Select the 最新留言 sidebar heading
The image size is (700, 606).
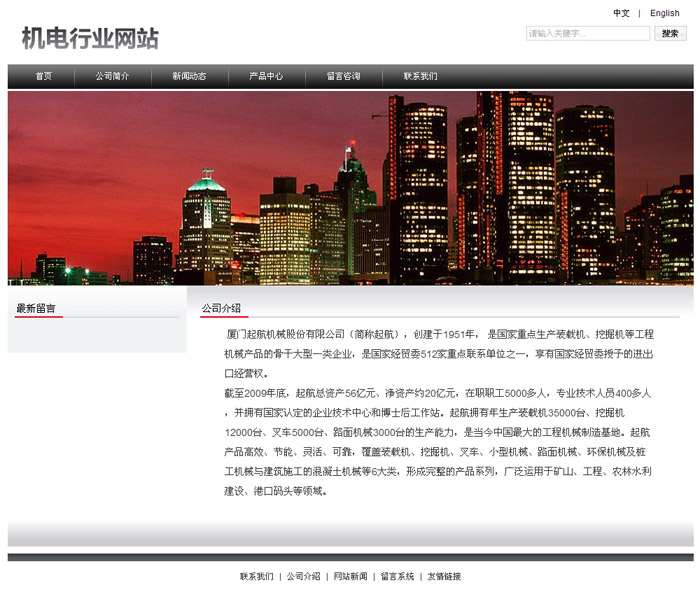36,308
